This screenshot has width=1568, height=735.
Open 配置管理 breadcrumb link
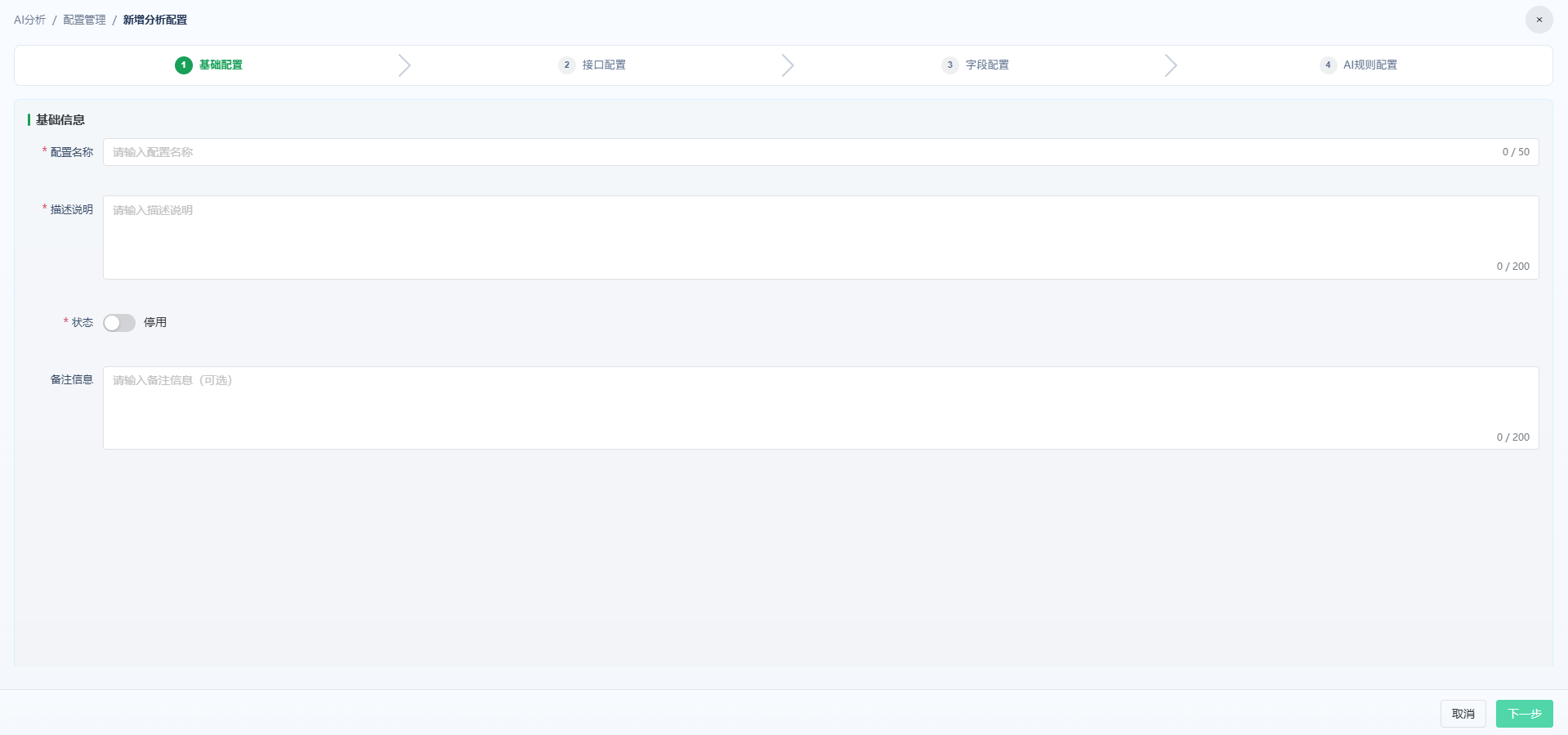85,20
